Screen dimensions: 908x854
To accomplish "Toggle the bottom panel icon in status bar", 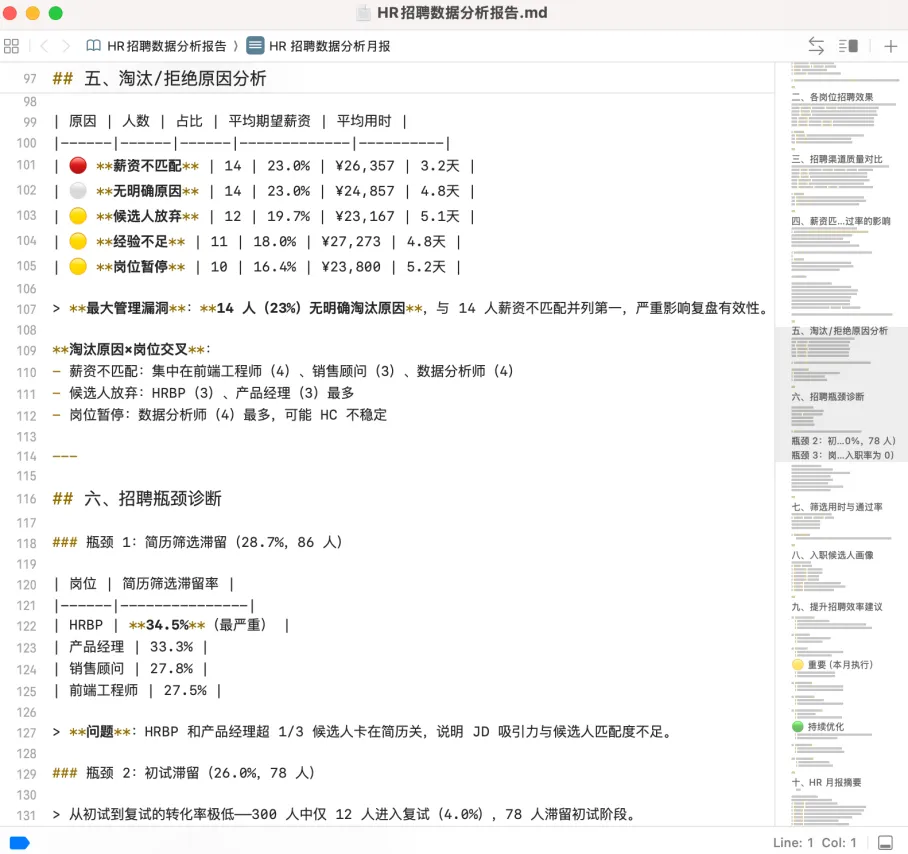I will [885, 842].
